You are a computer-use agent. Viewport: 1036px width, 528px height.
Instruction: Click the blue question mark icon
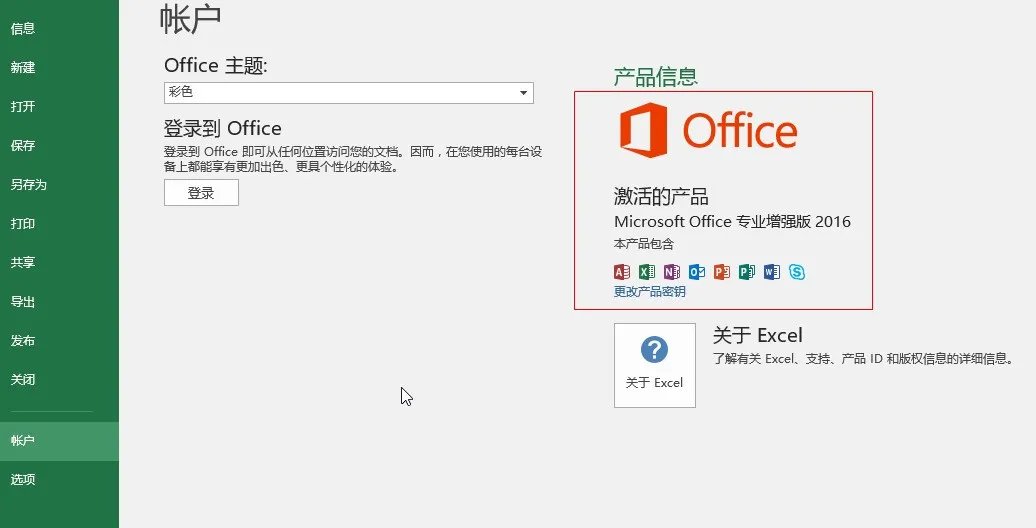[x=654, y=350]
